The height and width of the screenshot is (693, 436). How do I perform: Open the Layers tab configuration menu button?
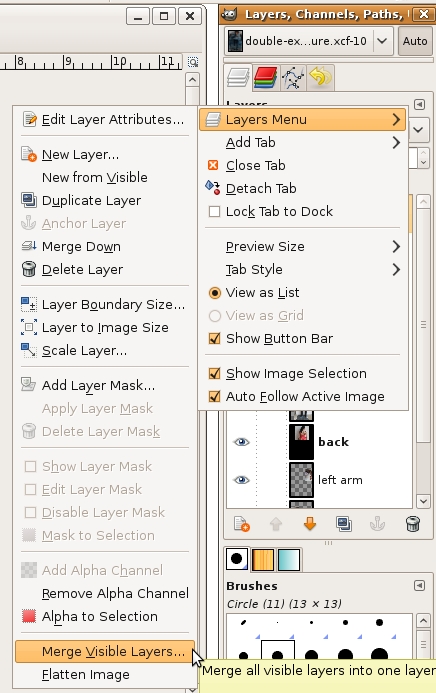pos(419,104)
